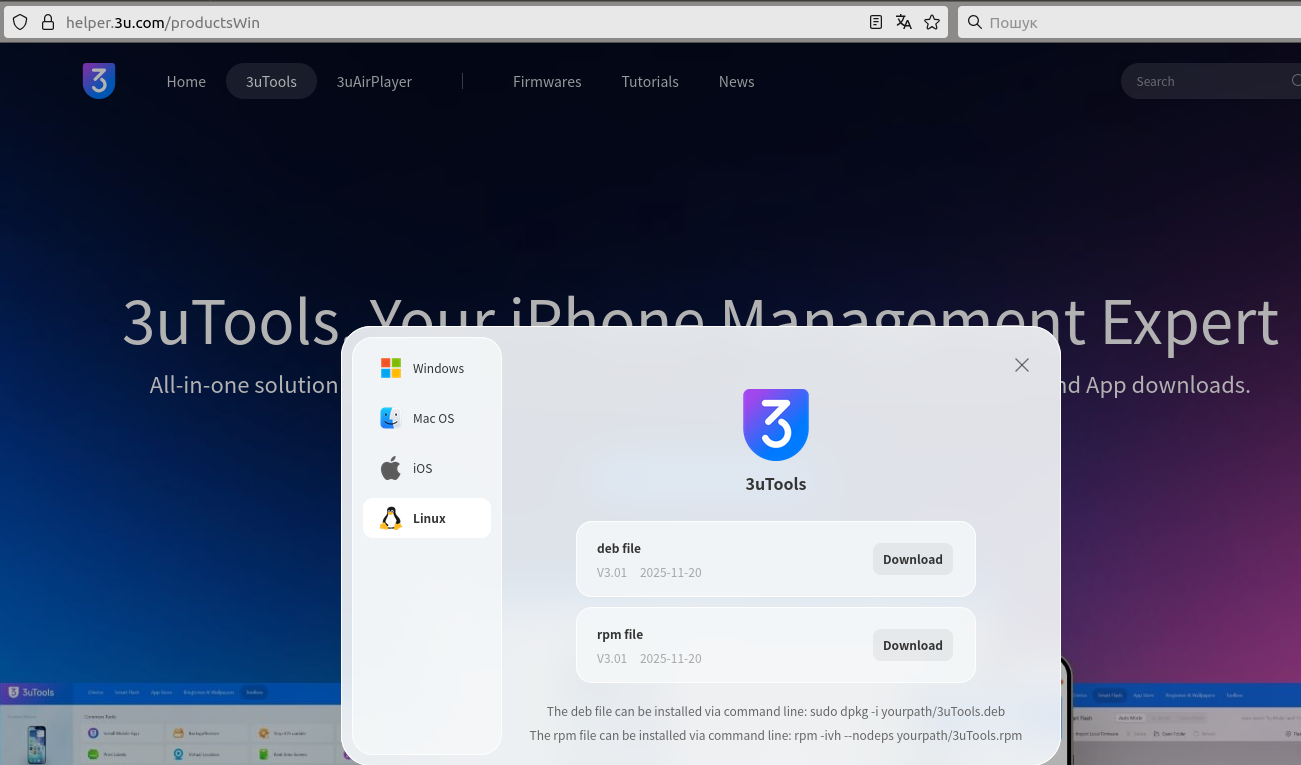Image resolution: width=1301 pixels, height=765 pixels.
Task: Select the iOS platform tab
Action: pos(427,468)
